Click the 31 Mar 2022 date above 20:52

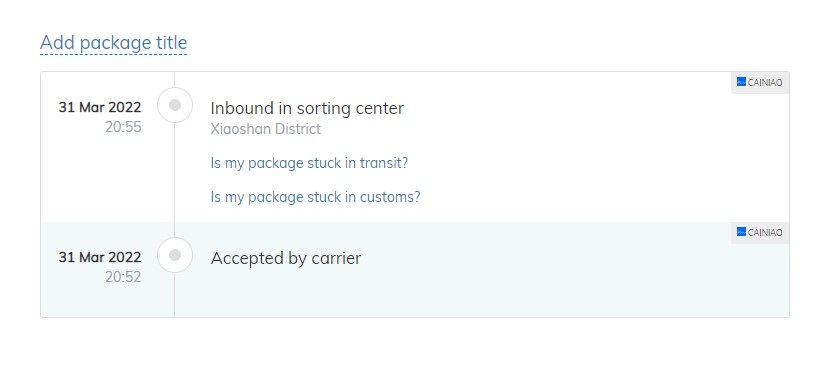pos(100,257)
